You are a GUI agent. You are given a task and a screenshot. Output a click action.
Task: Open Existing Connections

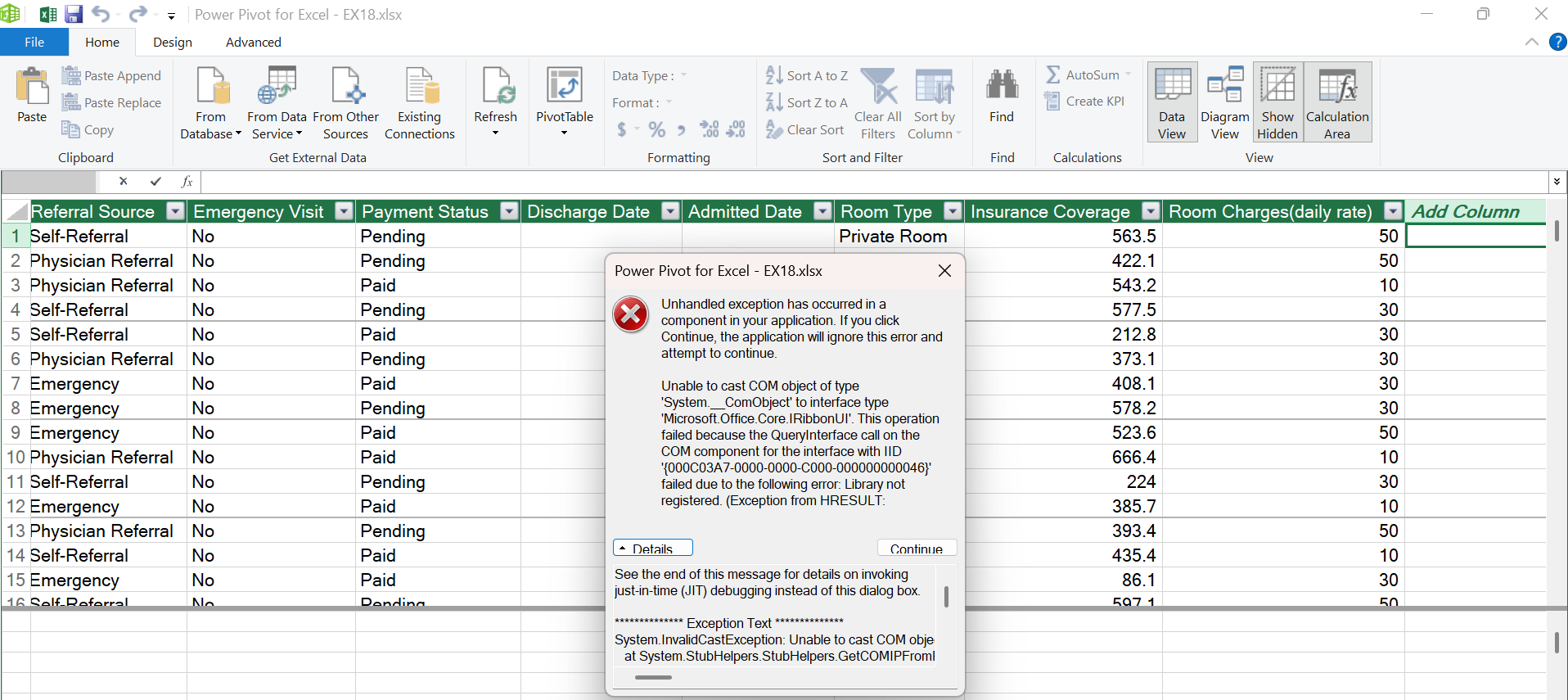[x=419, y=88]
